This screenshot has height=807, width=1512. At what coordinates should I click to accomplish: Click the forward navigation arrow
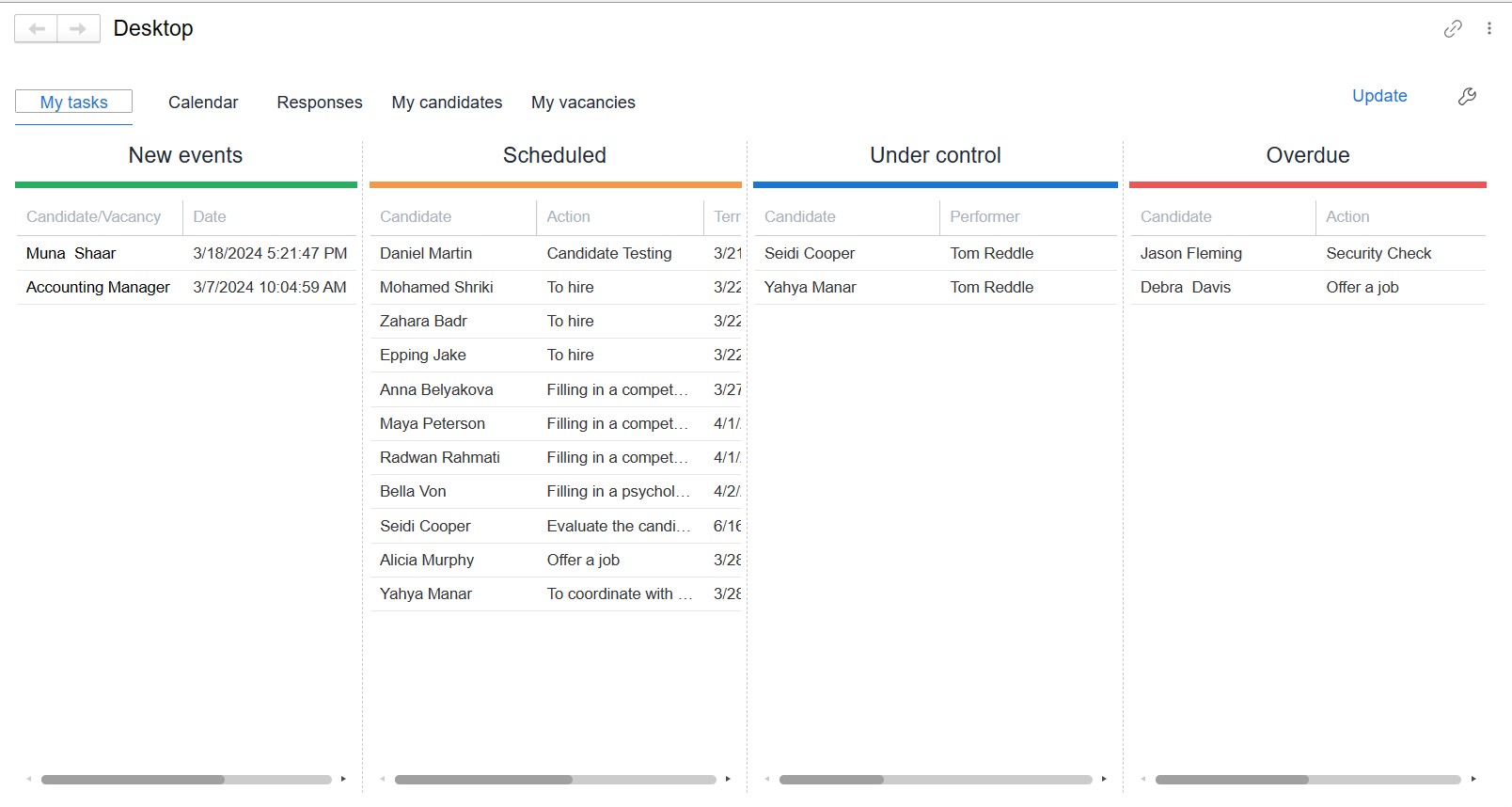[78, 29]
